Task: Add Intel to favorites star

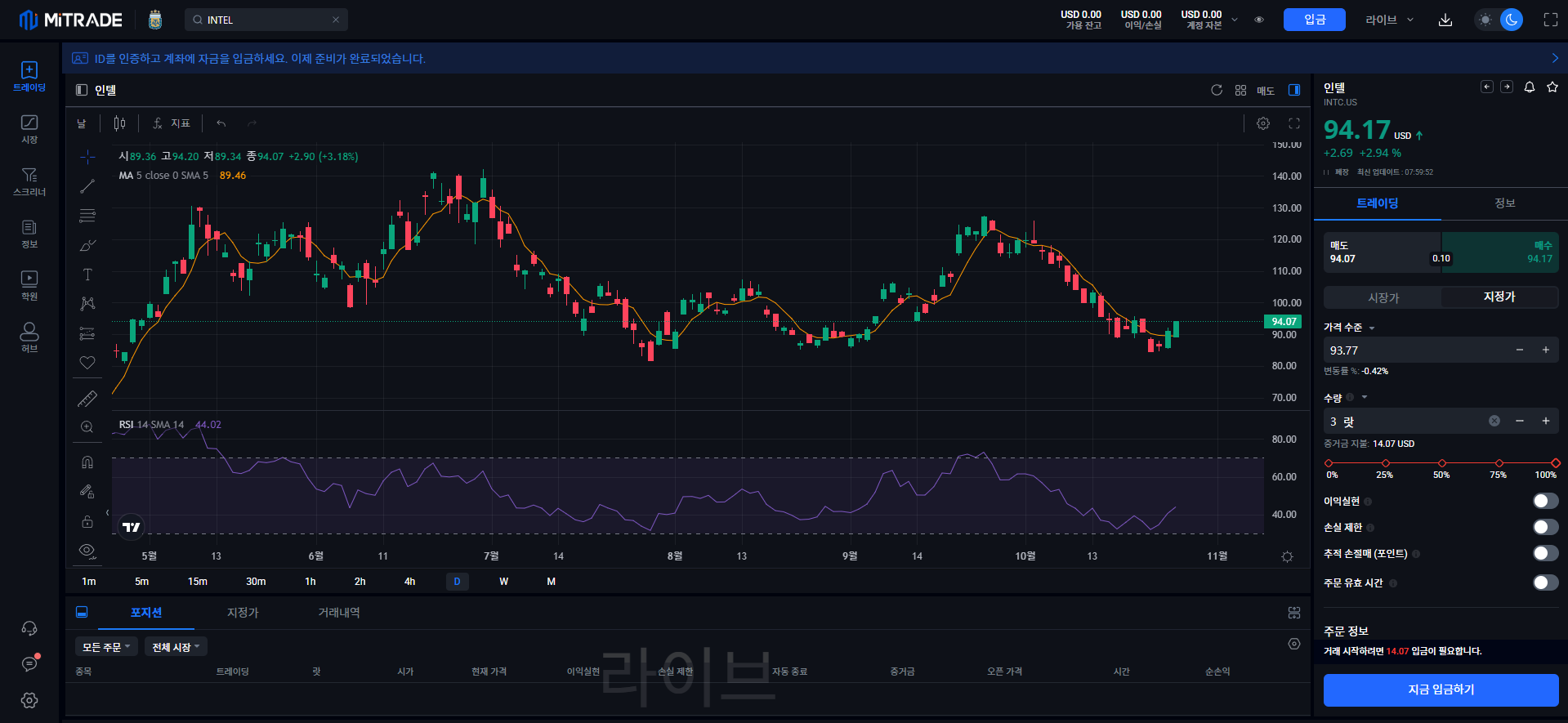Action: click(1552, 87)
